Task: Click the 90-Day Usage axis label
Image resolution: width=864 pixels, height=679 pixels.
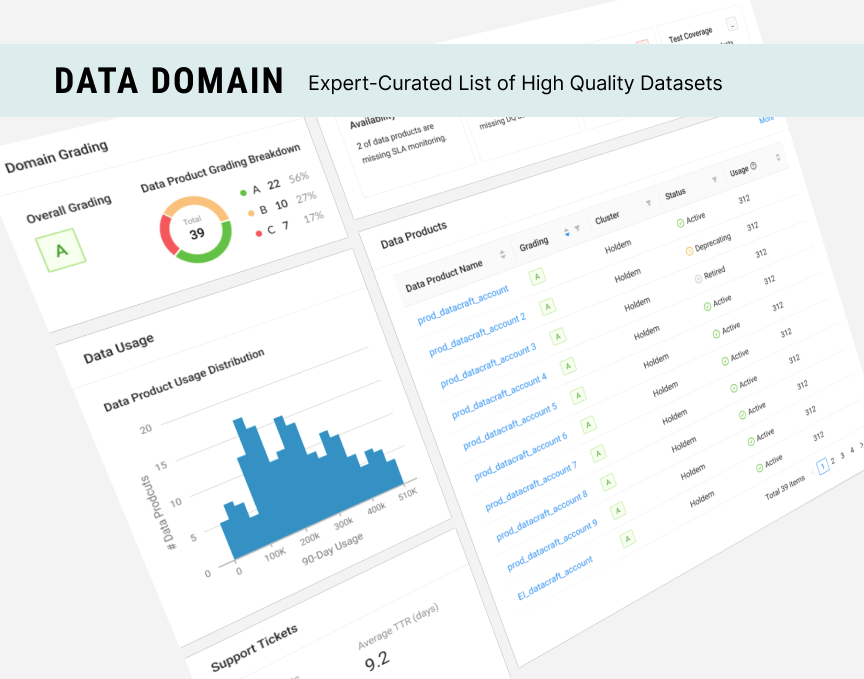Action: [x=332, y=549]
